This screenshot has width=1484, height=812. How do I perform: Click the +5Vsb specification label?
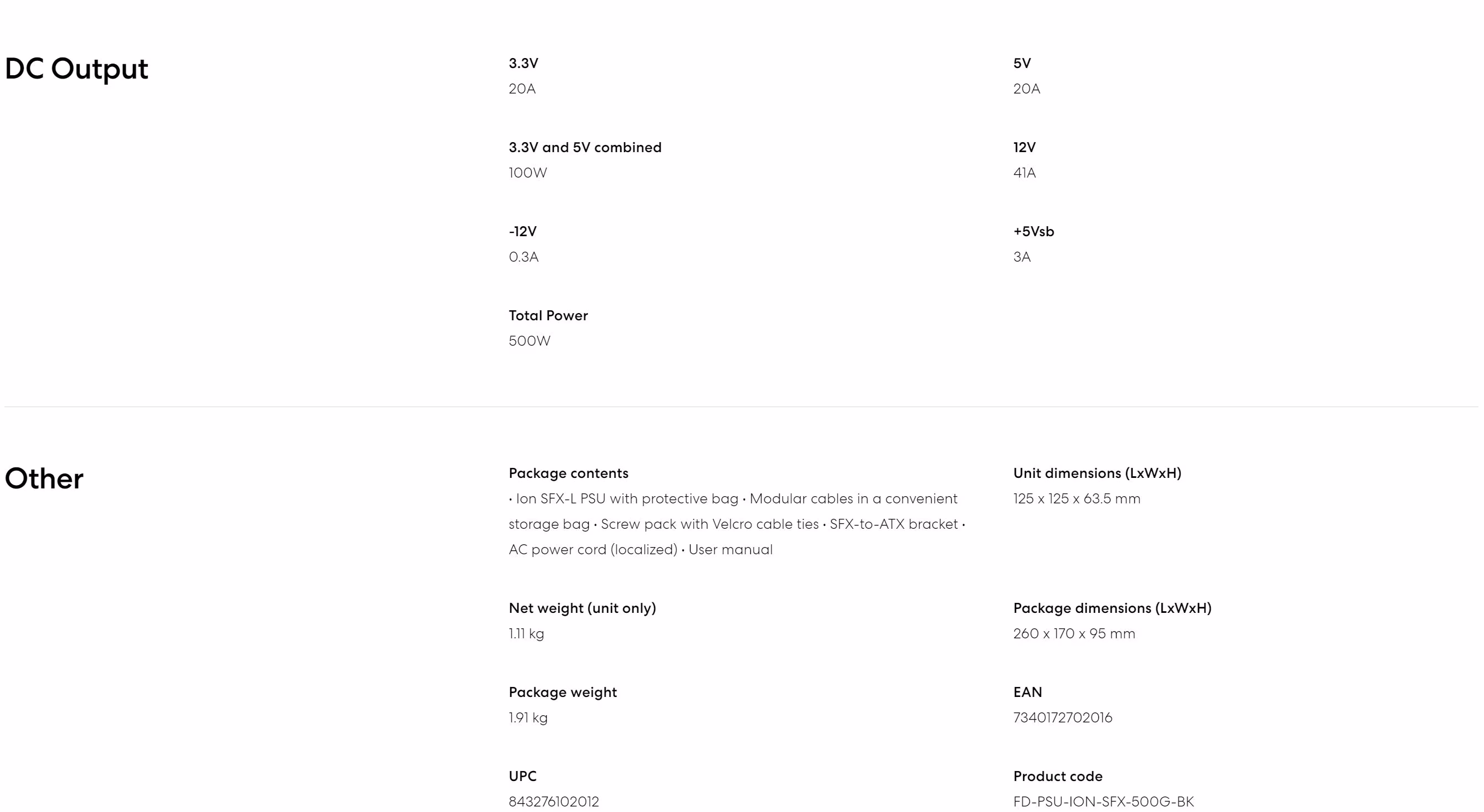point(1034,232)
